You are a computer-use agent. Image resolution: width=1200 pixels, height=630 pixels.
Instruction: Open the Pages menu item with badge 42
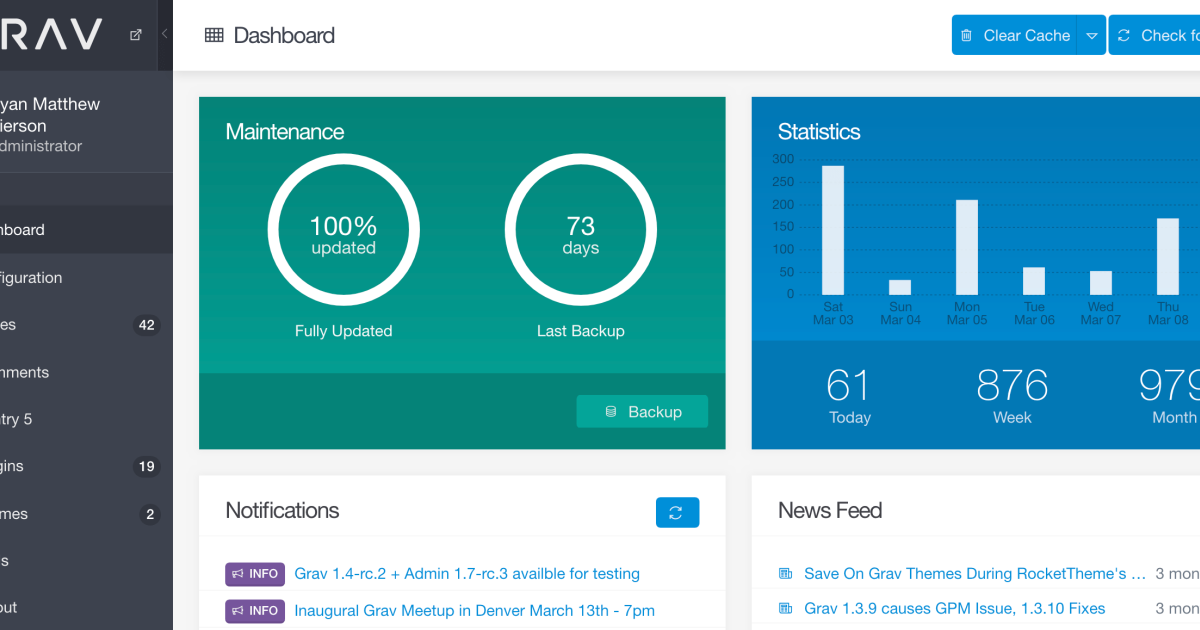60,325
